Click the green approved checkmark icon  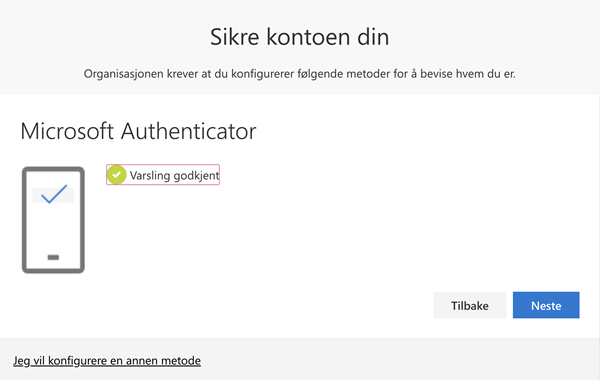pos(116,175)
